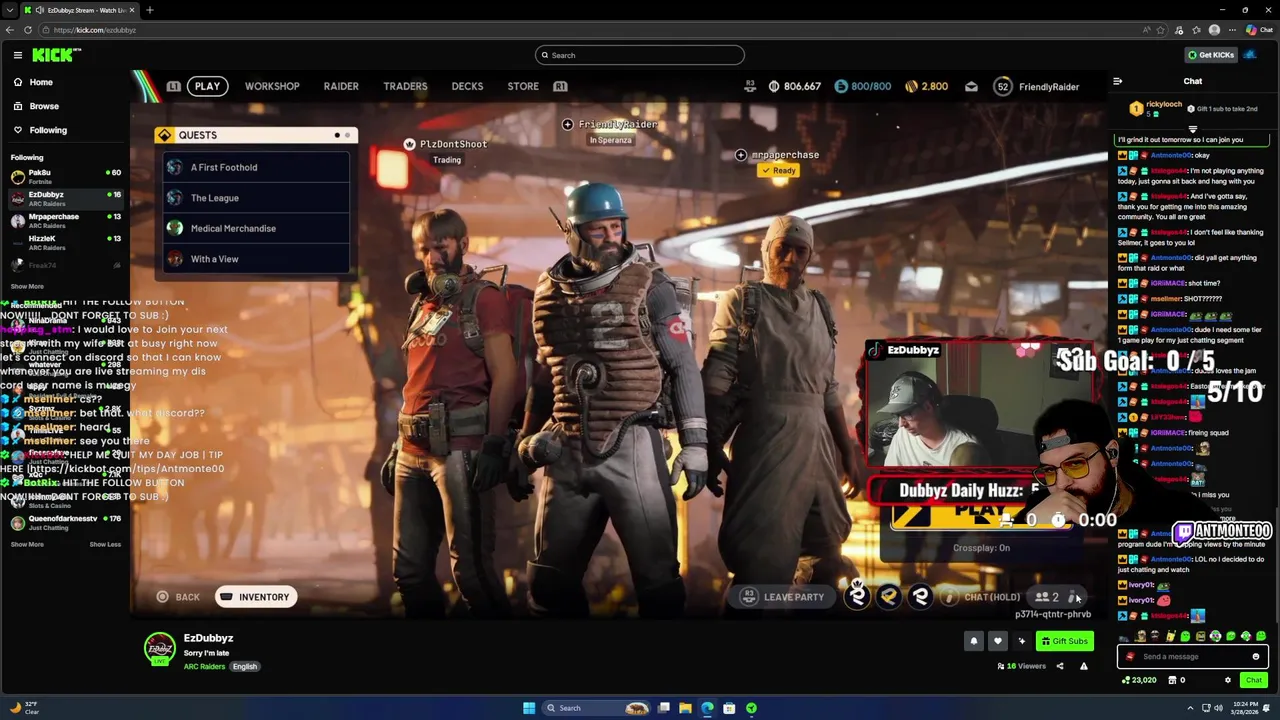Viewport: 1280px width, 720px height.
Task: Open the Queenofdarknesstv recommended channel
Action: (65, 523)
